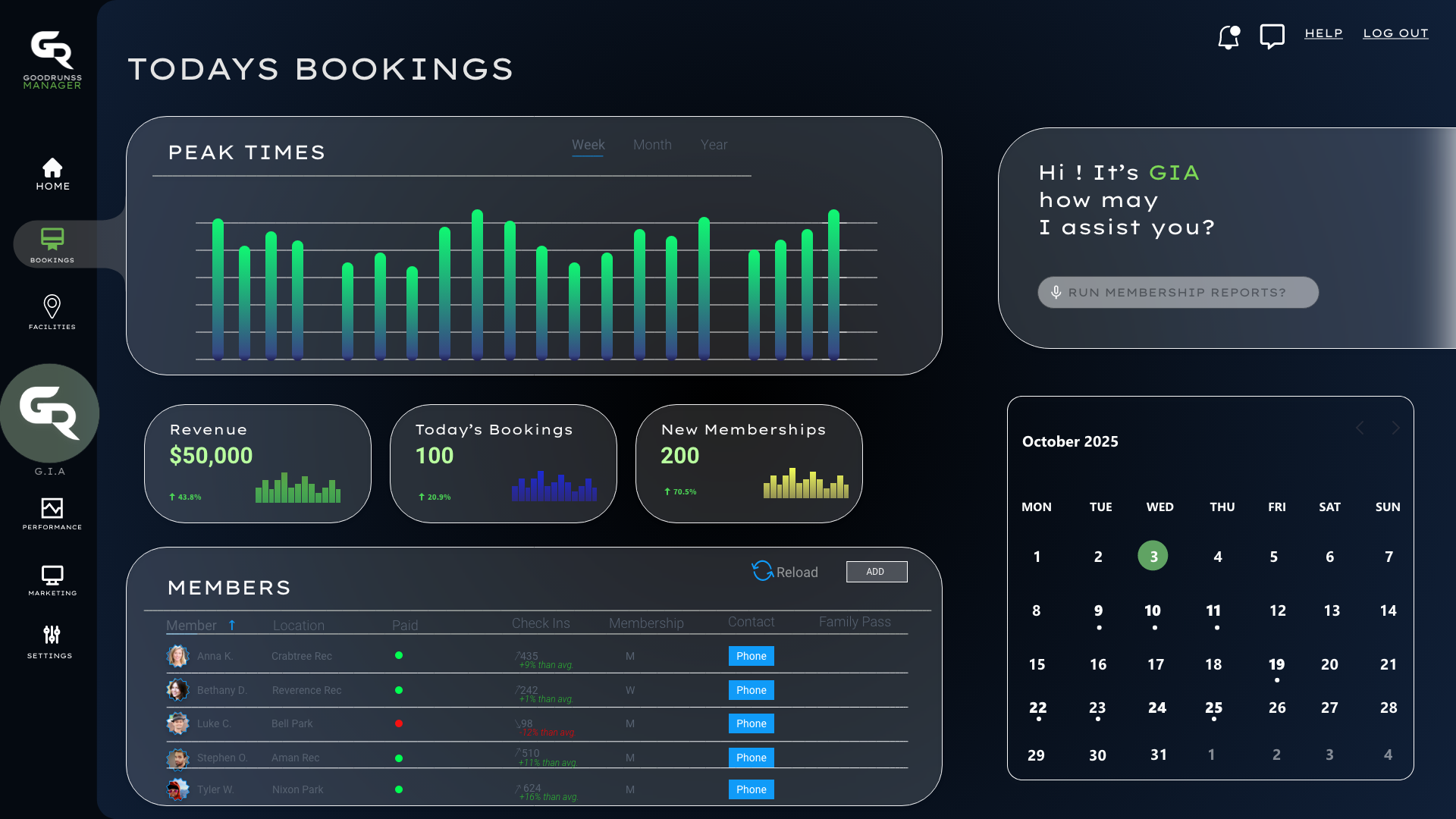Select October 3 on the calendar
1456x819 pixels.
coord(1153,555)
